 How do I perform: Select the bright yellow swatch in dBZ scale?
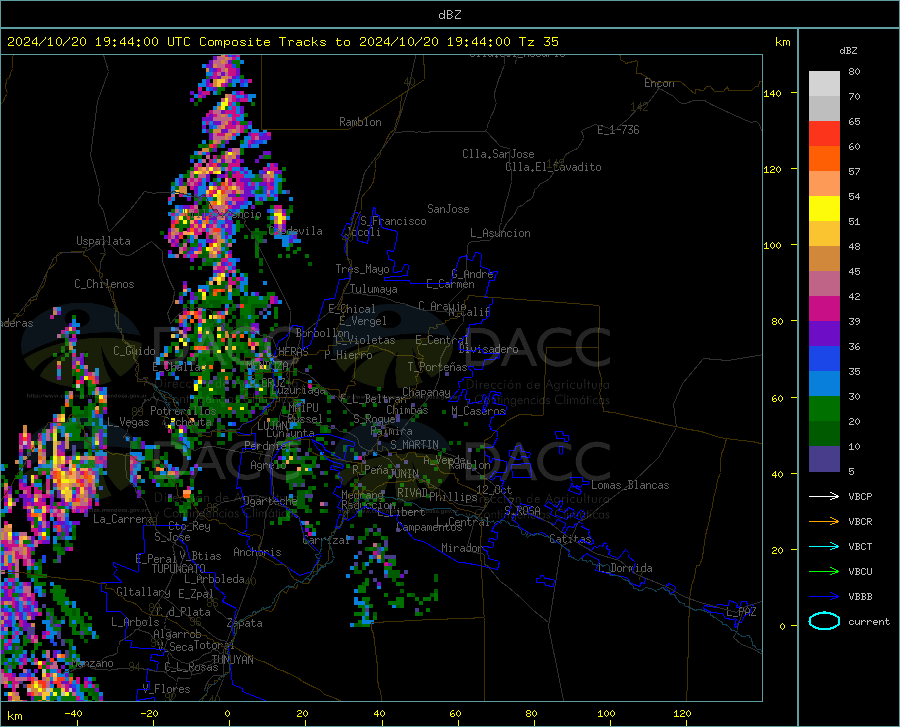(x=824, y=208)
